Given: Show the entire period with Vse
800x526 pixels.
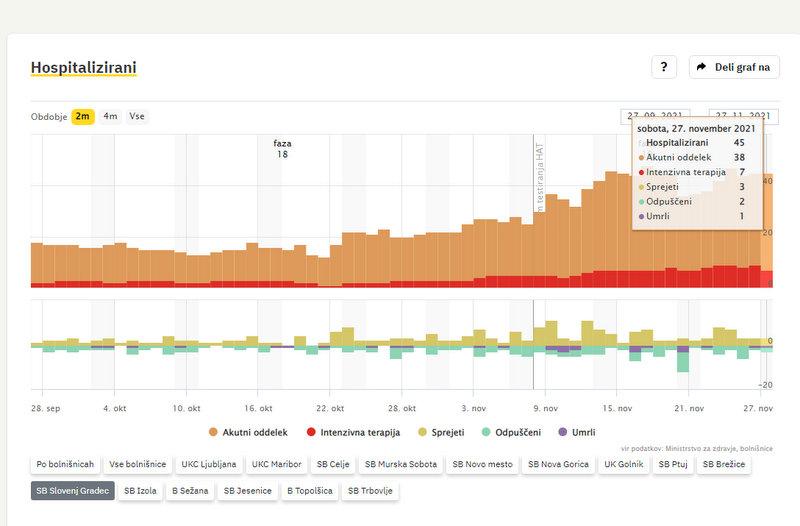Looking at the screenshot, I should point(137,116).
